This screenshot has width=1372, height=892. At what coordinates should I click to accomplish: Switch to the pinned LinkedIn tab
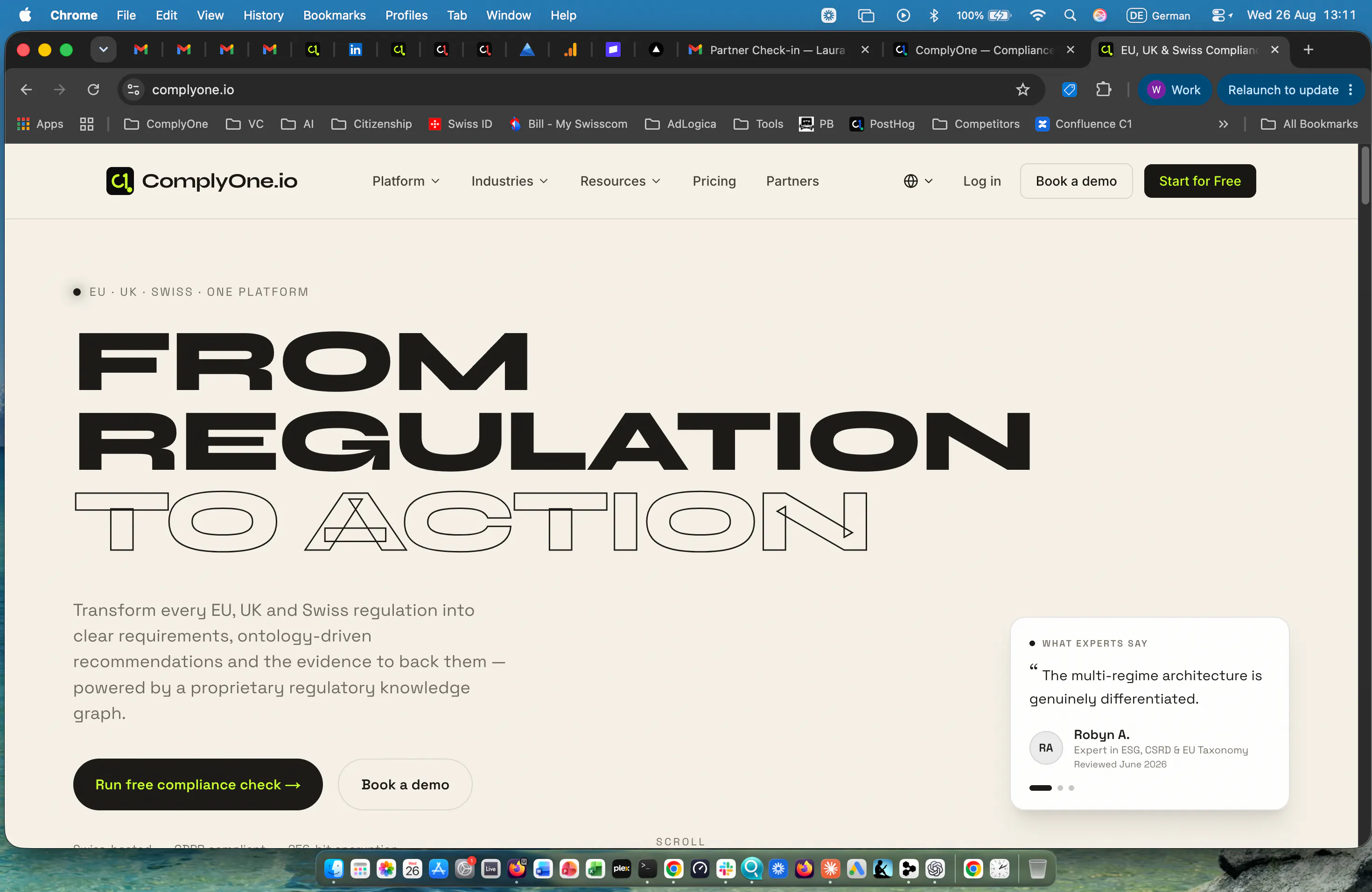[x=355, y=49]
